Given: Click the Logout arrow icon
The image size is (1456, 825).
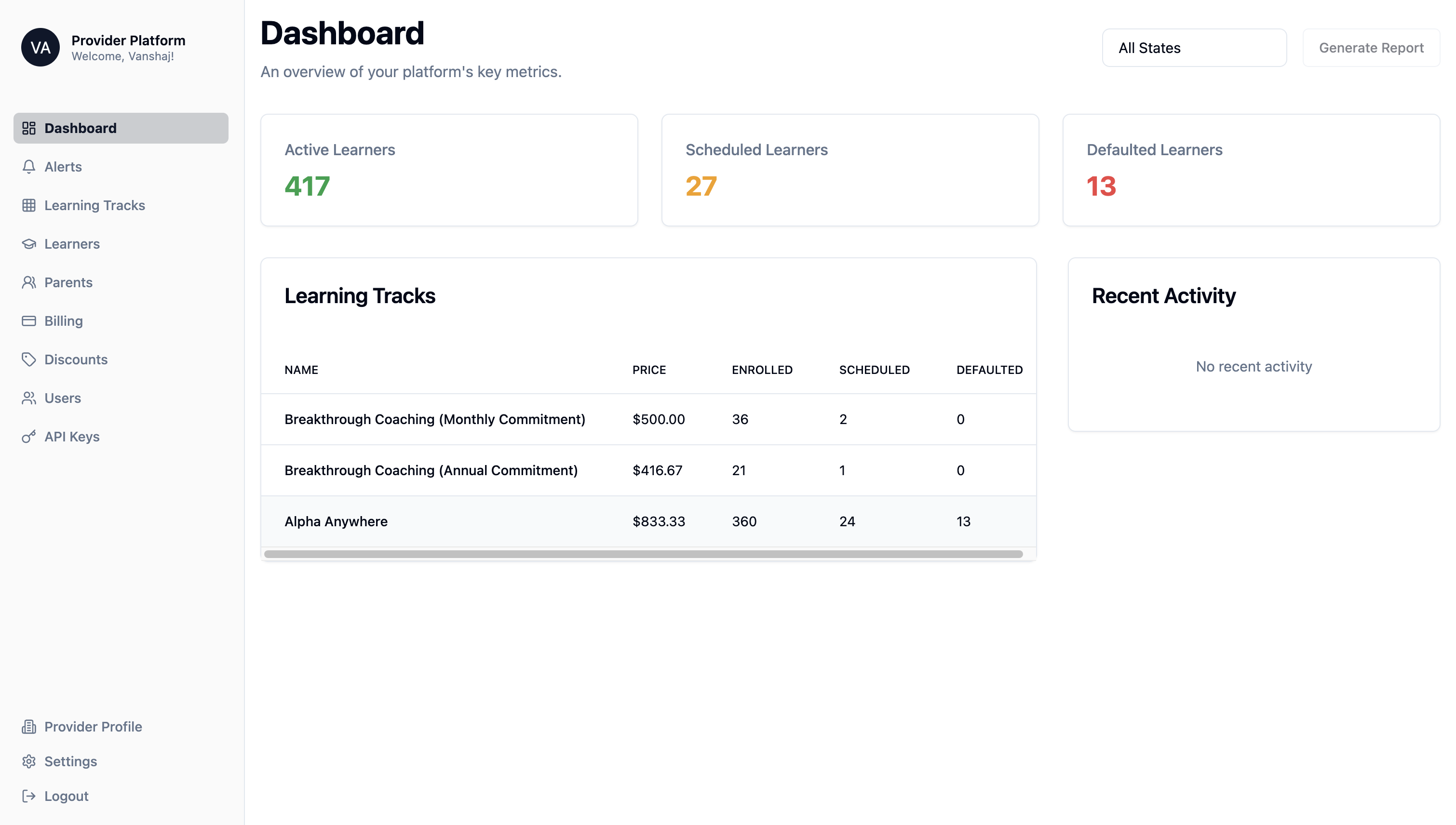Looking at the screenshot, I should click(29, 796).
